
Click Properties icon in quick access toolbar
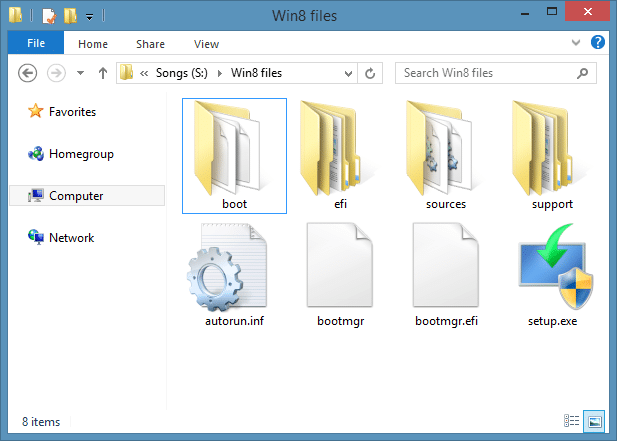(x=49, y=16)
